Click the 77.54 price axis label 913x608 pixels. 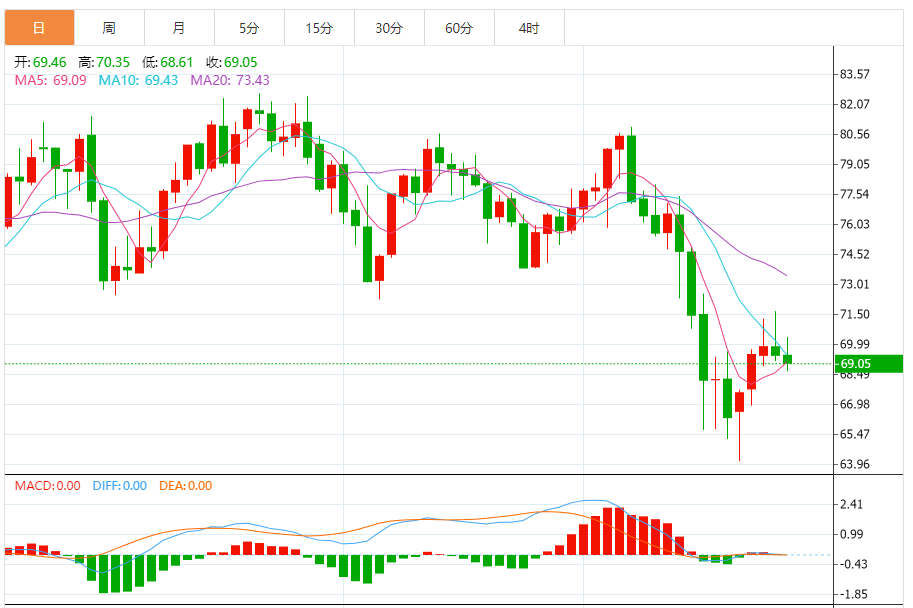(x=855, y=194)
